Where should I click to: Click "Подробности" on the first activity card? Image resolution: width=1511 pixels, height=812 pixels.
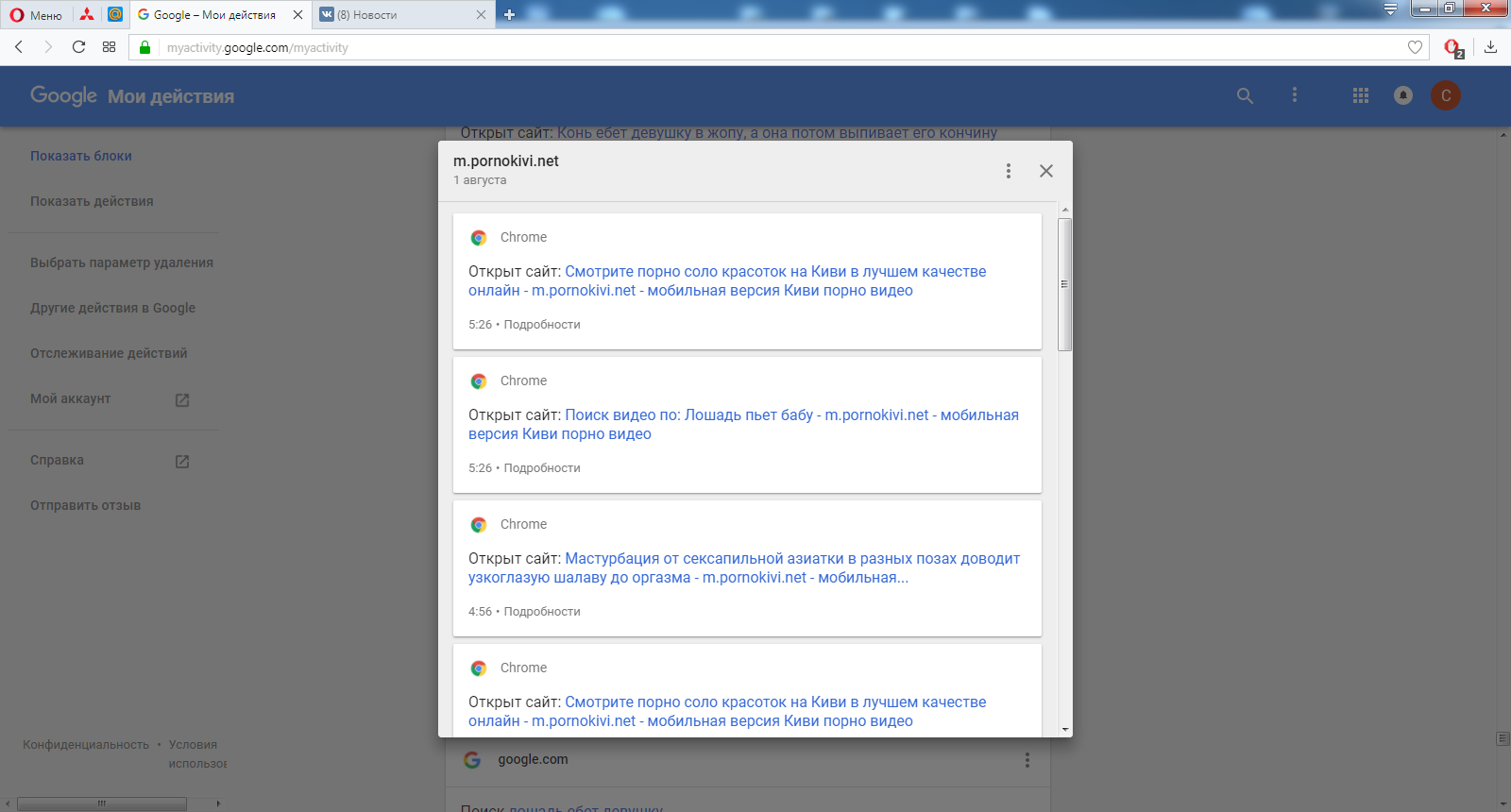point(542,325)
